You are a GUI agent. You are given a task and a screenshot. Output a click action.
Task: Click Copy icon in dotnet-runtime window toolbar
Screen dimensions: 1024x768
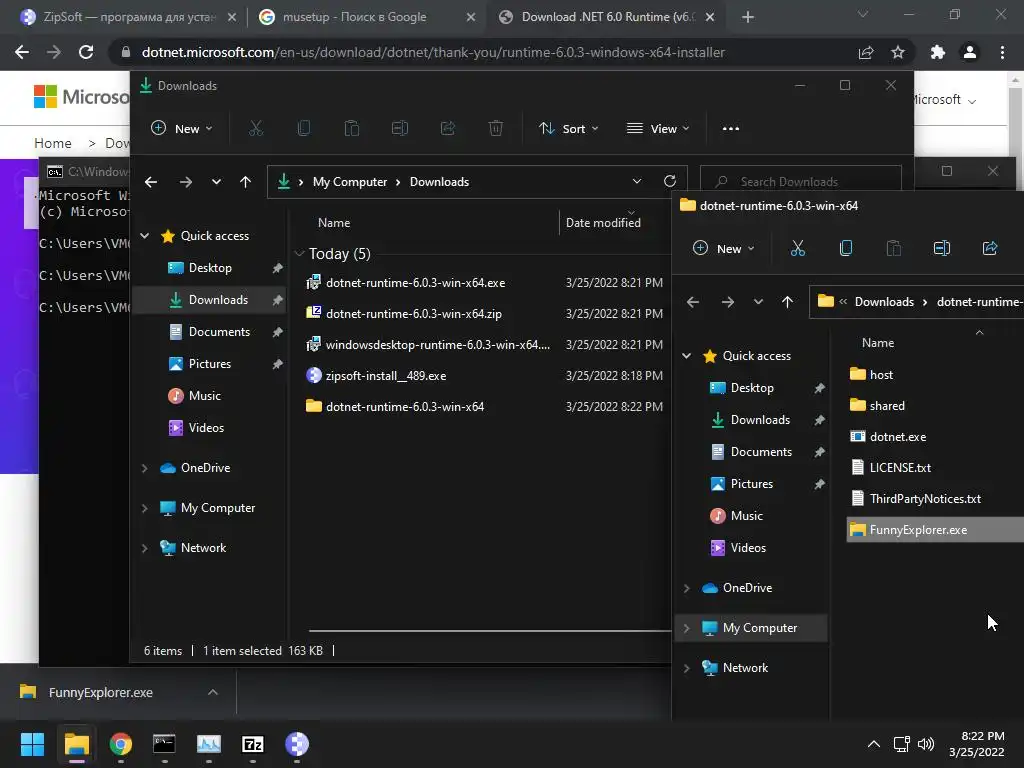pyautogui.click(x=846, y=248)
